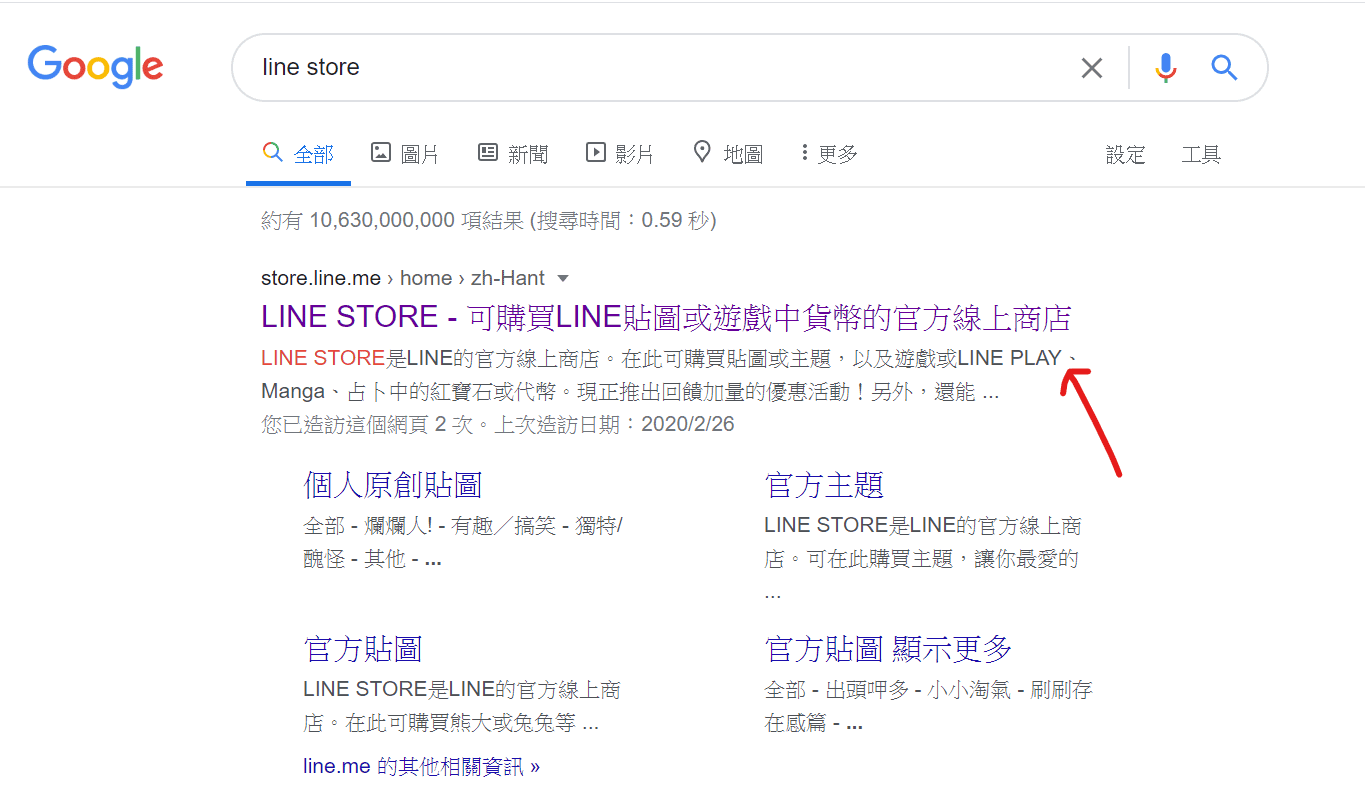Click inside the search input field
1365x808 pixels.
(x=600, y=67)
